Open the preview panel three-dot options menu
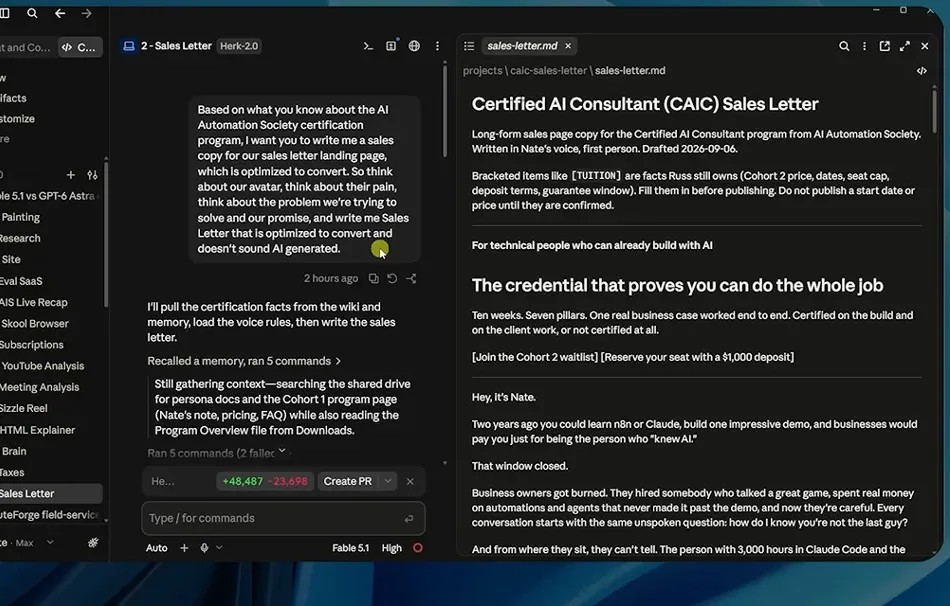Image resolution: width=950 pixels, height=606 pixels. (865, 46)
